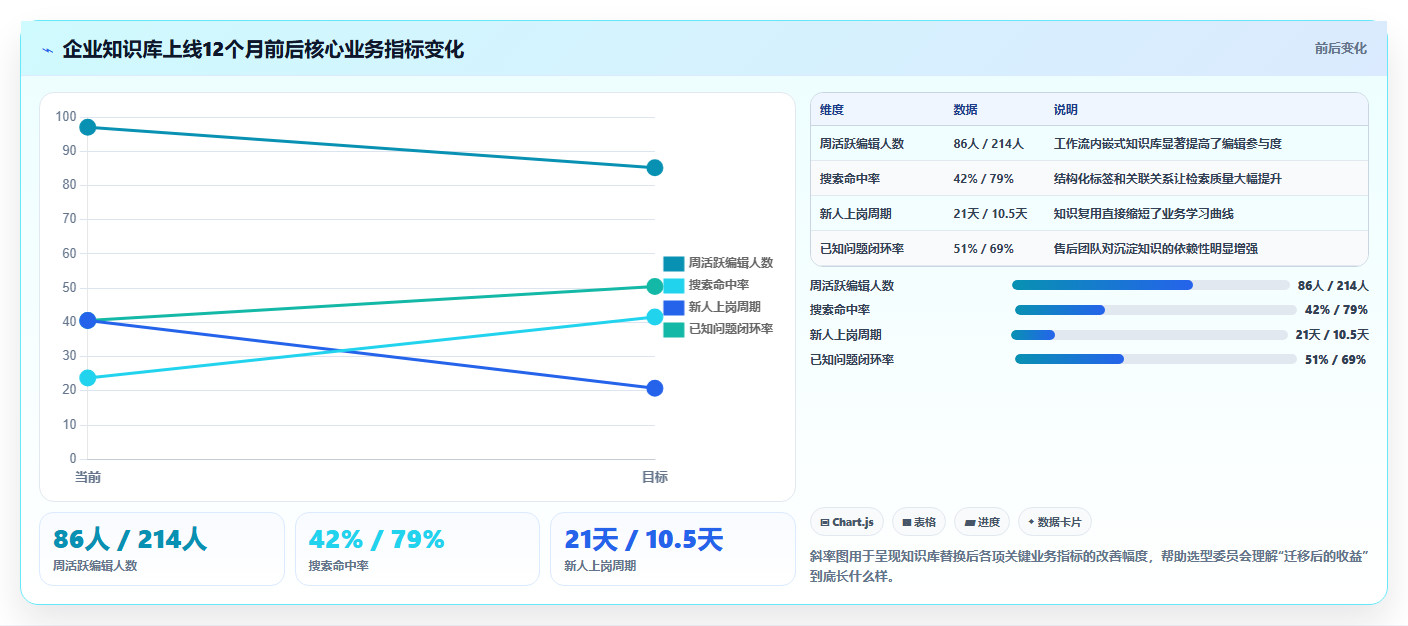Image resolution: width=1408 pixels, height=626 pixels.
Task: Click the 数据卡片 chip
Action: (x=1055, y=522)
